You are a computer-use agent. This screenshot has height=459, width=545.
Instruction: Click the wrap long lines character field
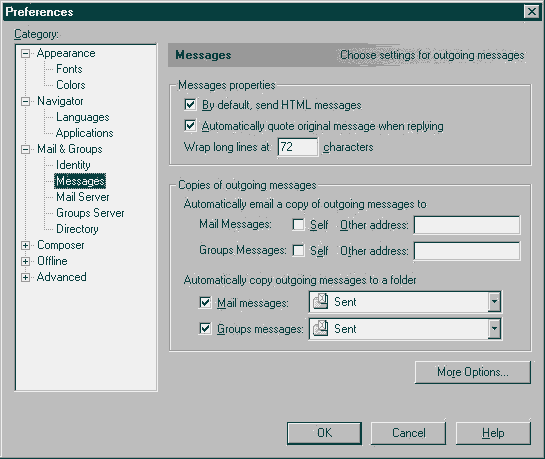[x=298, y=147]
